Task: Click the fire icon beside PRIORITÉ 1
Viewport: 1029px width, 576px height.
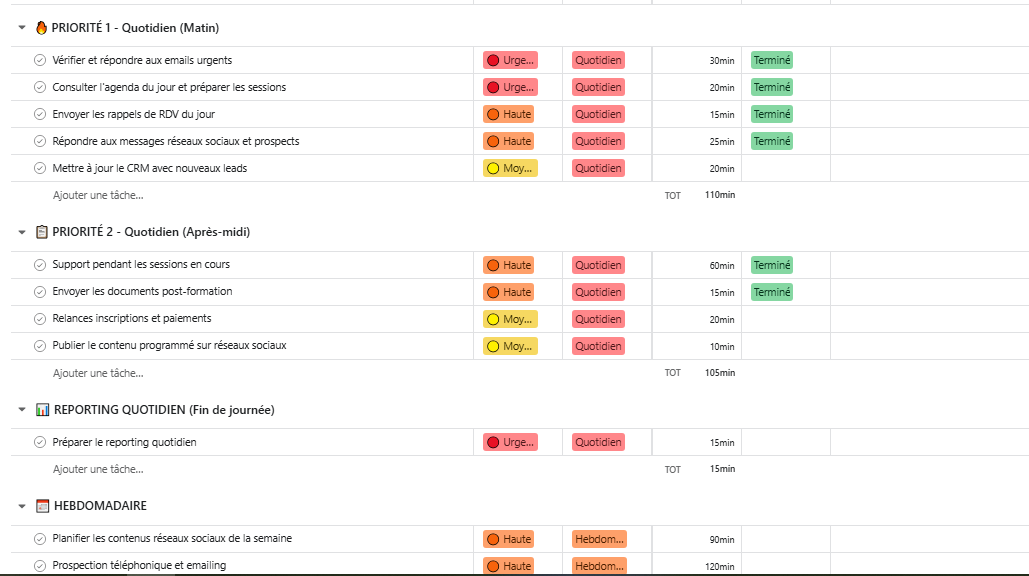Action: [x=41, y=28]
